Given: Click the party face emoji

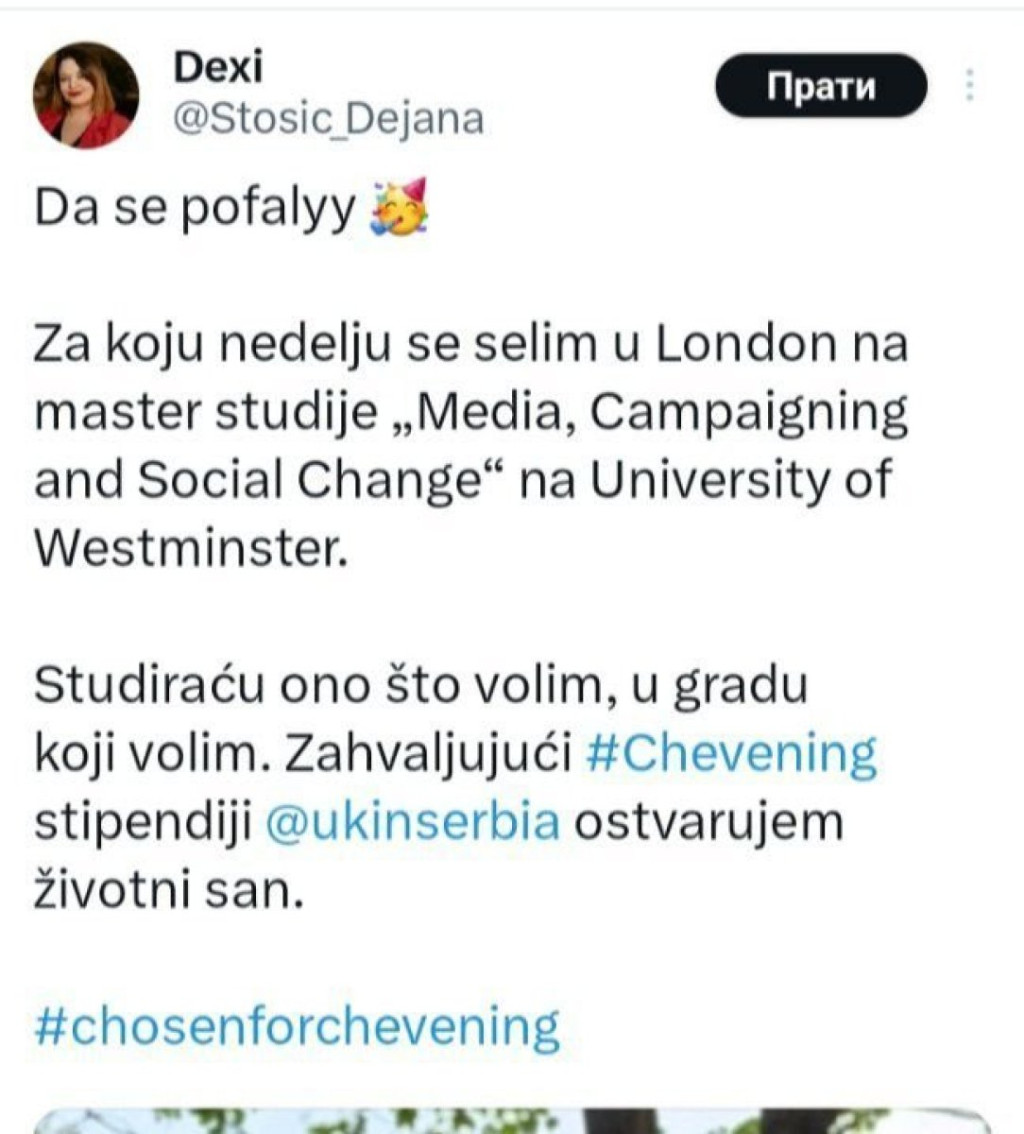Looking at the screenshot, I should click(398, 209).
